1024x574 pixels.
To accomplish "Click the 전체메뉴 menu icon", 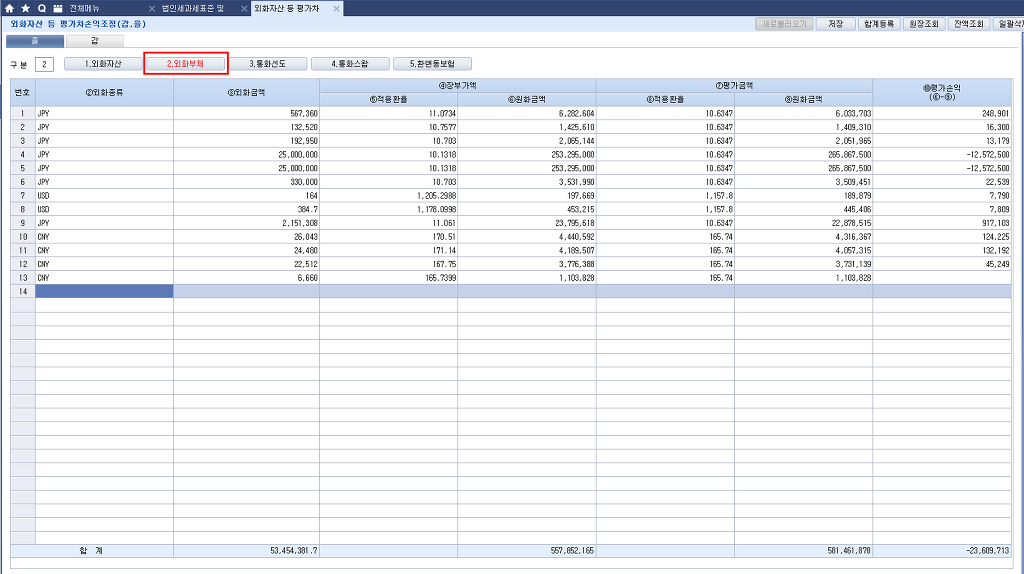I will (x=58, y=8).
